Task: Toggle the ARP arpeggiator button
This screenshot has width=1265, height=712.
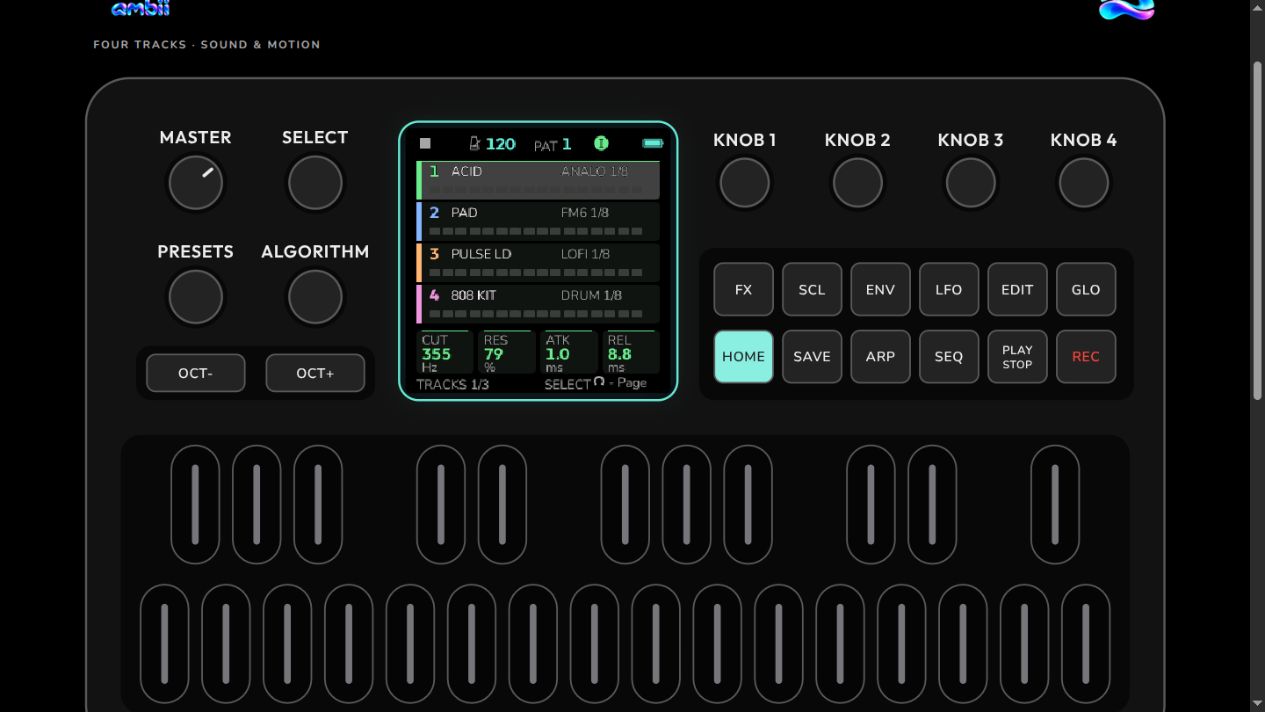Action: (x=880, y=357)
